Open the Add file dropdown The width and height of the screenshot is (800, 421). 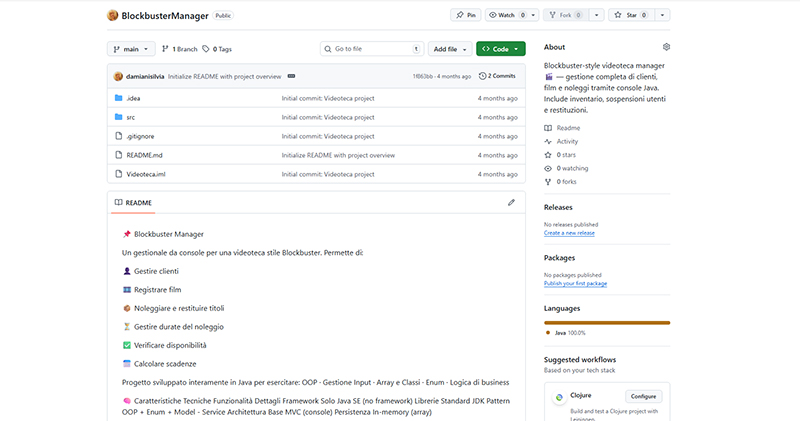pyautogui.click(x=449, y=49)
